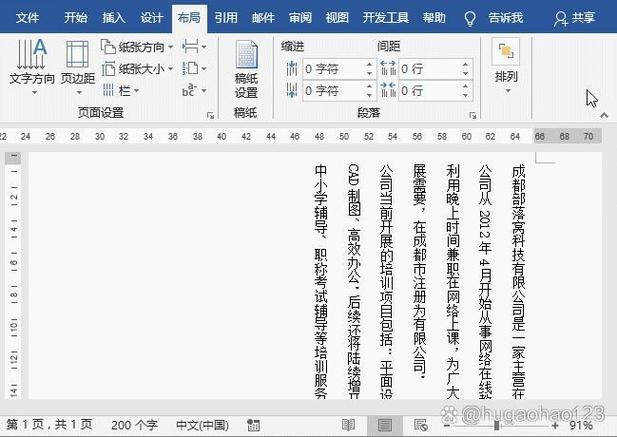Click the 告诉我 lightbulb icon

[x=470, y=18]
